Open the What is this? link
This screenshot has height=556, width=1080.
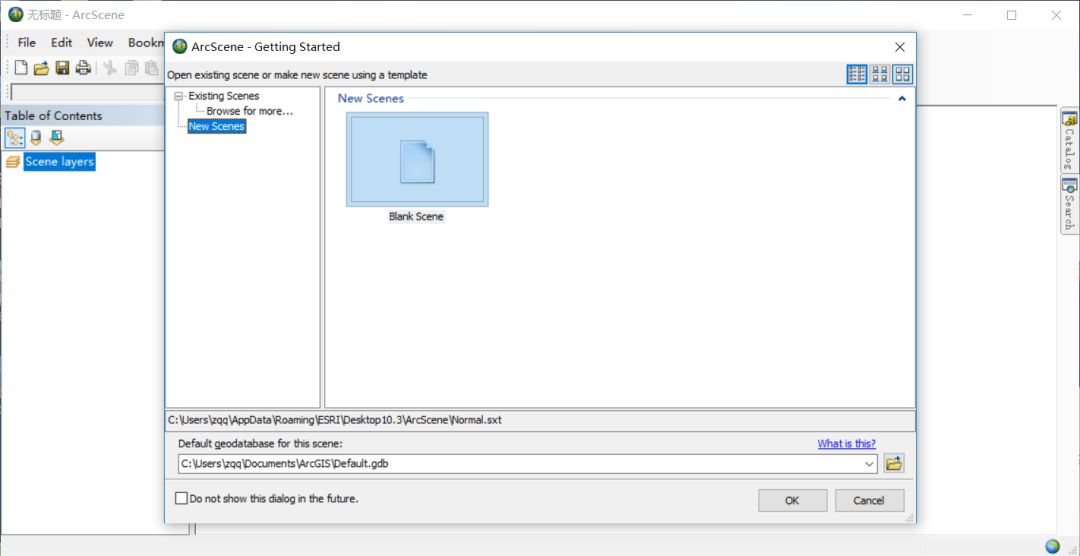(847, 444)
